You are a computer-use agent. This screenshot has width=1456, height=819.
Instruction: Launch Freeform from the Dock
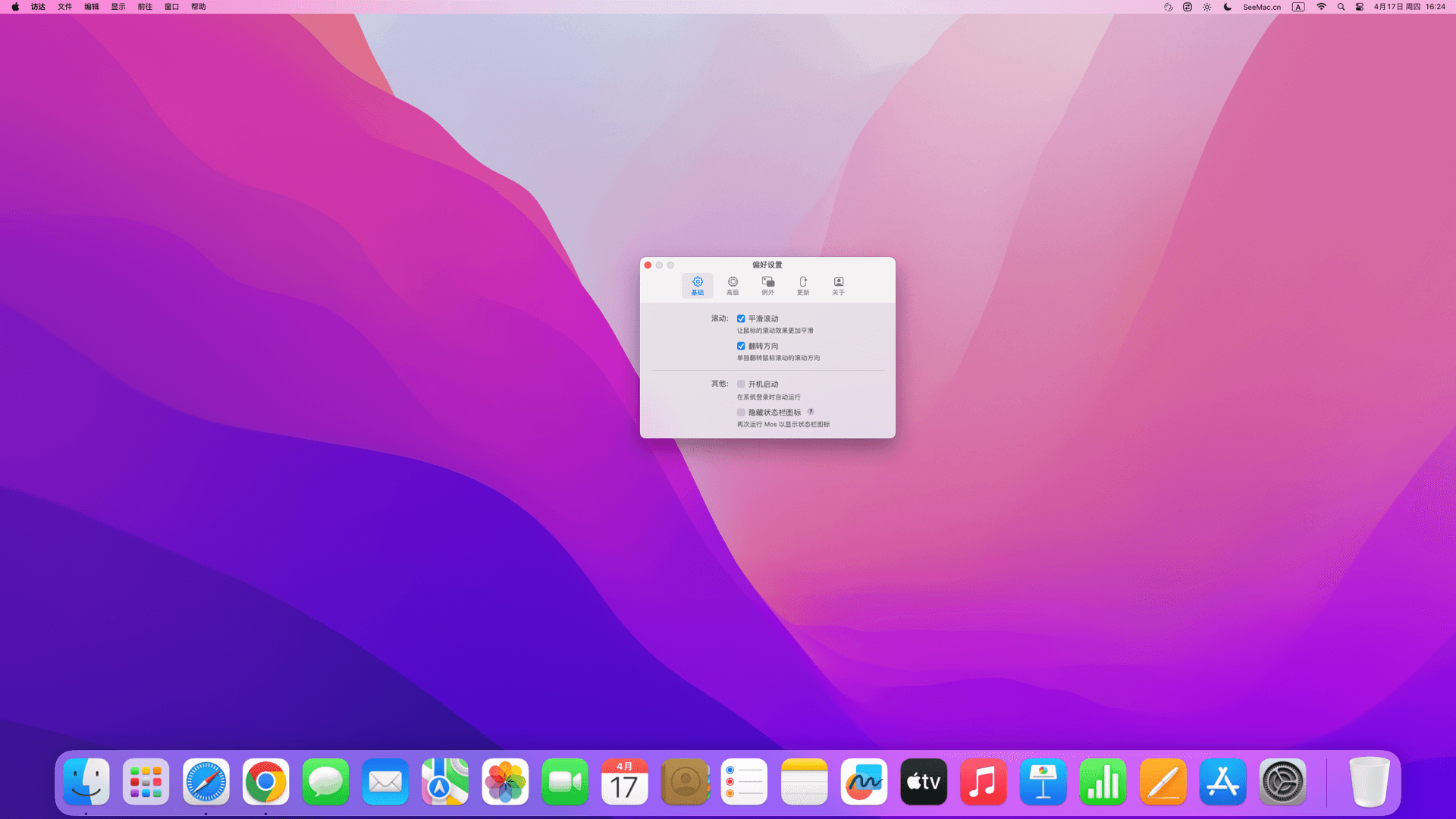(x=864, y=782)
